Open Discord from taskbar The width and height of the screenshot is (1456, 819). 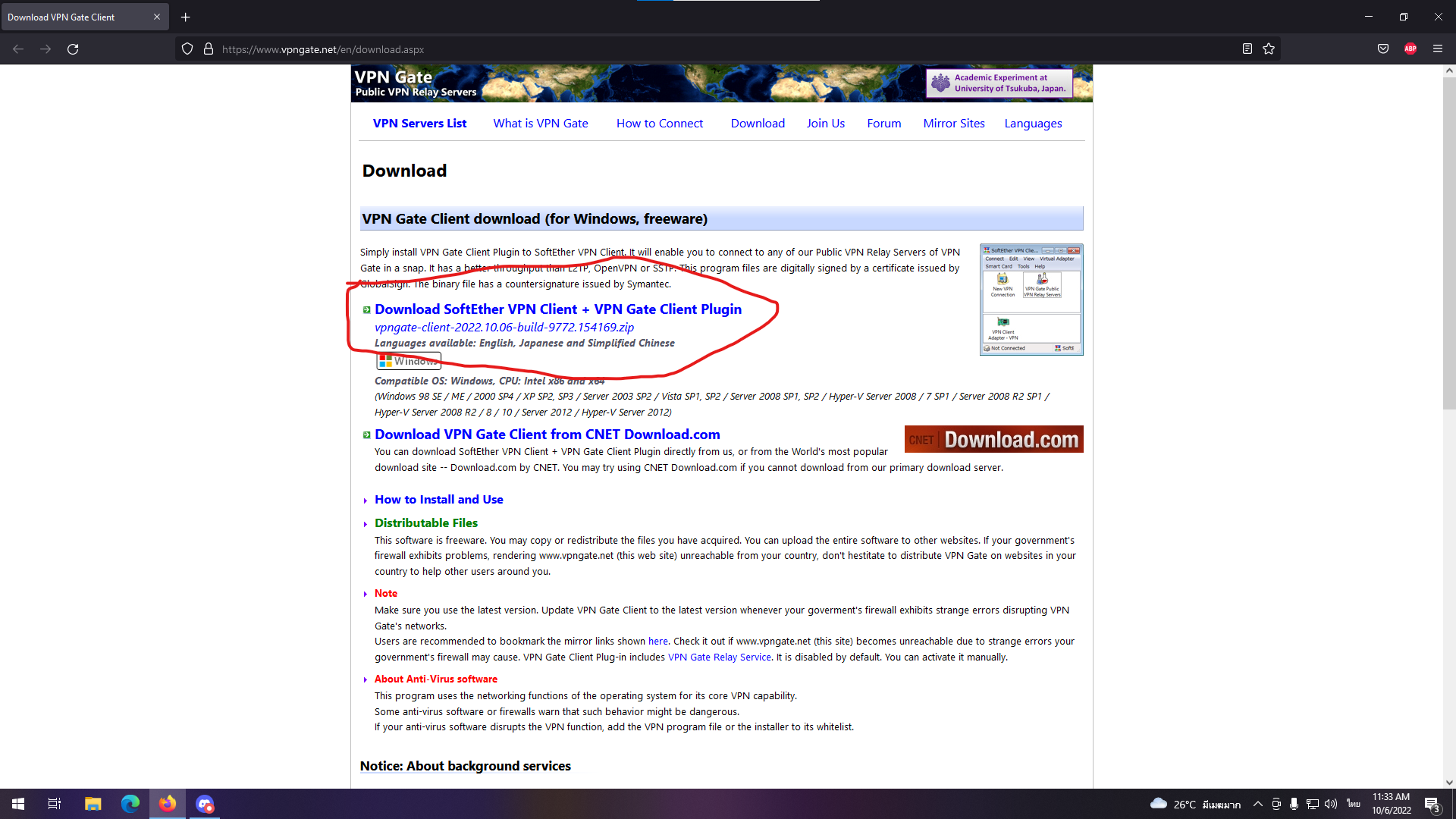coord(205,804)
